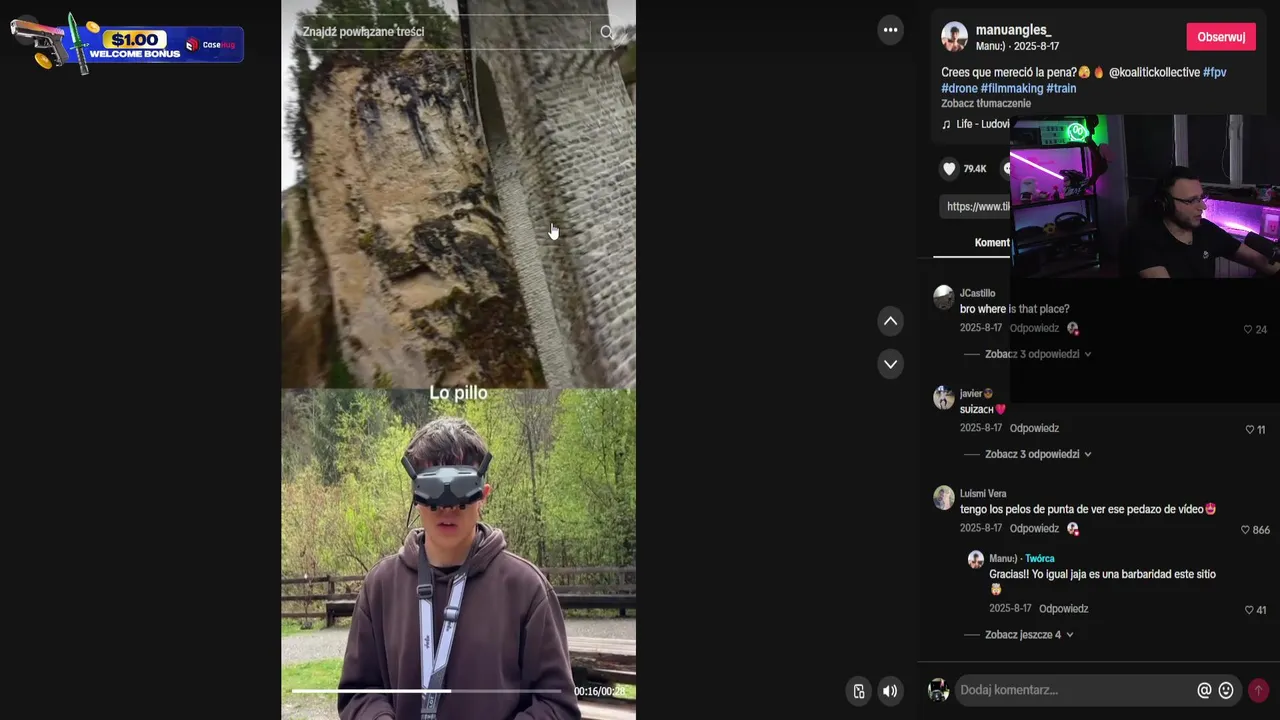Open the #drone hashtag
The image size is (1280, 720).
[959, 88]
